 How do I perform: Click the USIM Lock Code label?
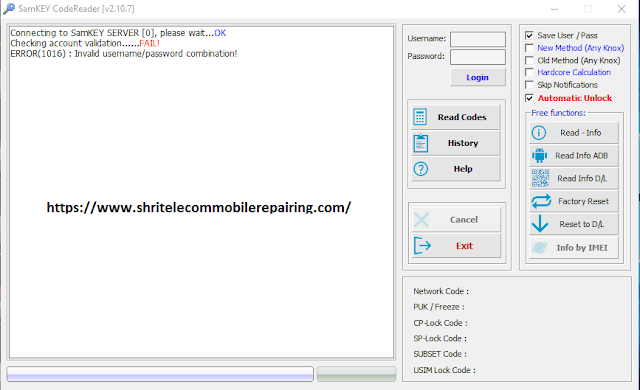click(x=444, y=370)
